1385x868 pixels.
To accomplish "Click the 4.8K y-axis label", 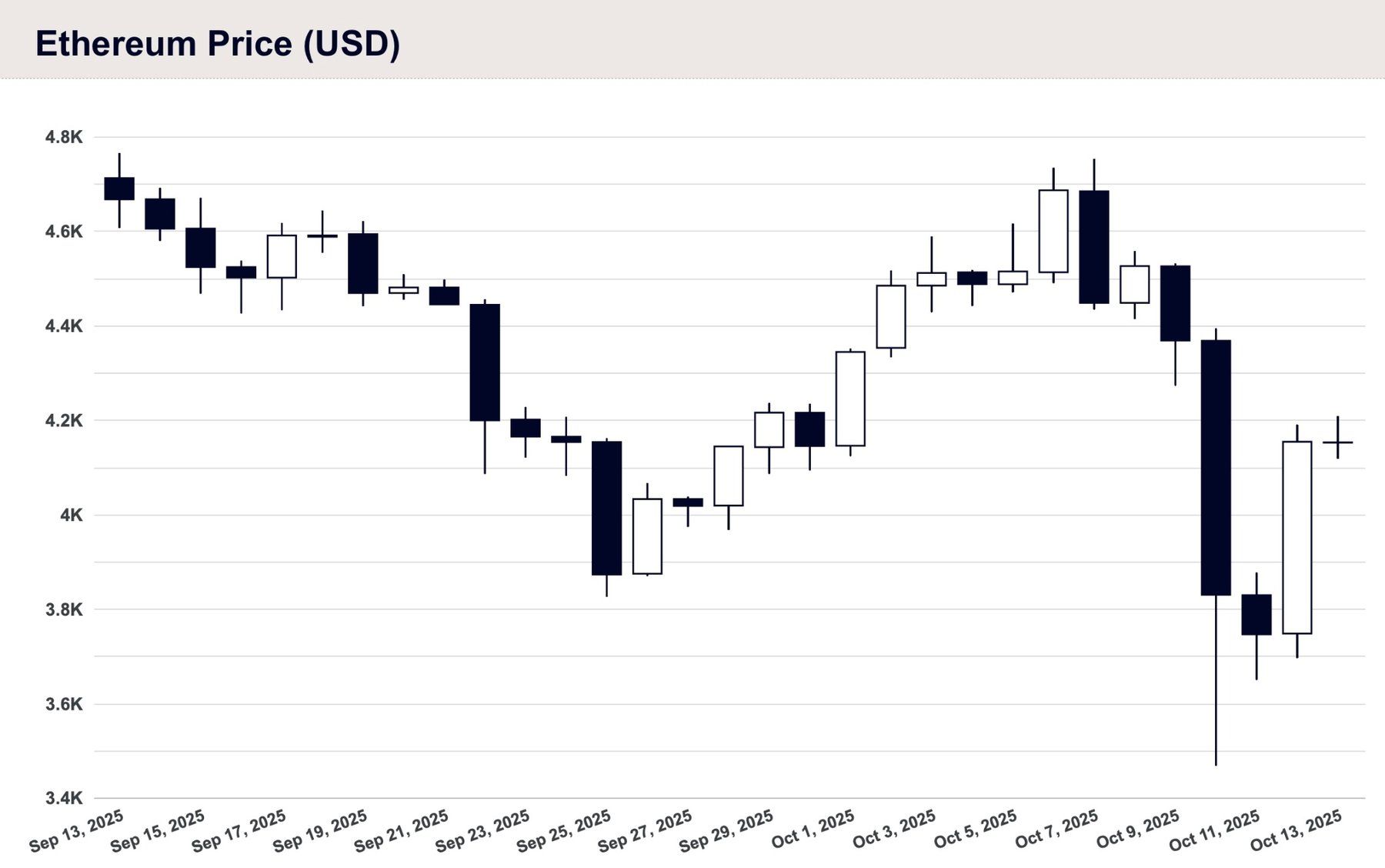I will click(64, 138).
